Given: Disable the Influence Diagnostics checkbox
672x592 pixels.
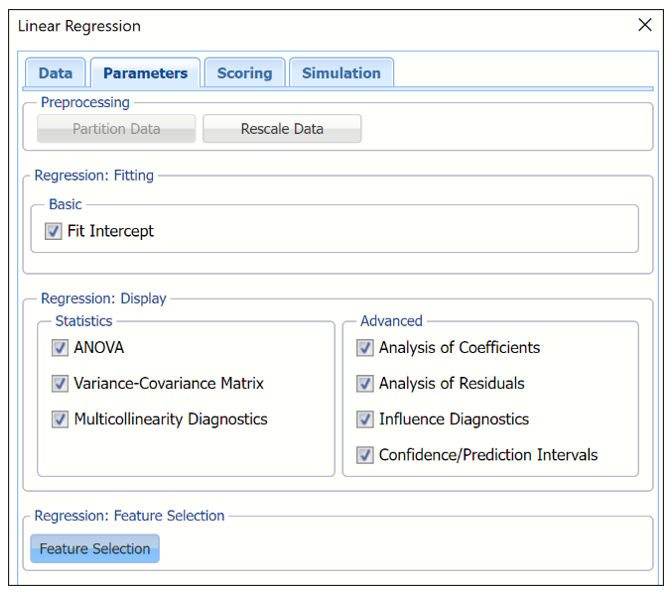Looking at the screenshot, I should click(x=365, y=420).
